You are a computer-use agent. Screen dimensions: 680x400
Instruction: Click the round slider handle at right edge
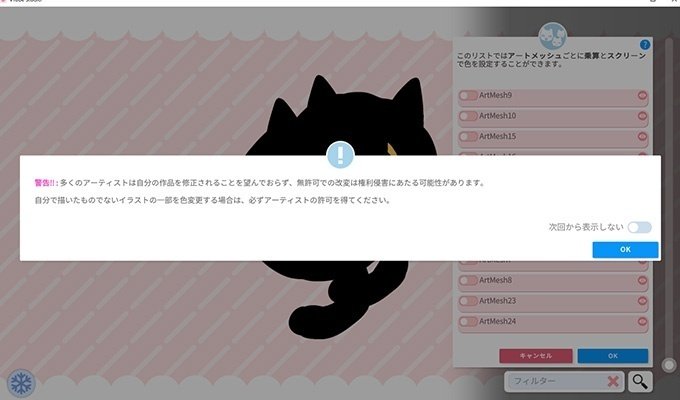coord(669,365)
